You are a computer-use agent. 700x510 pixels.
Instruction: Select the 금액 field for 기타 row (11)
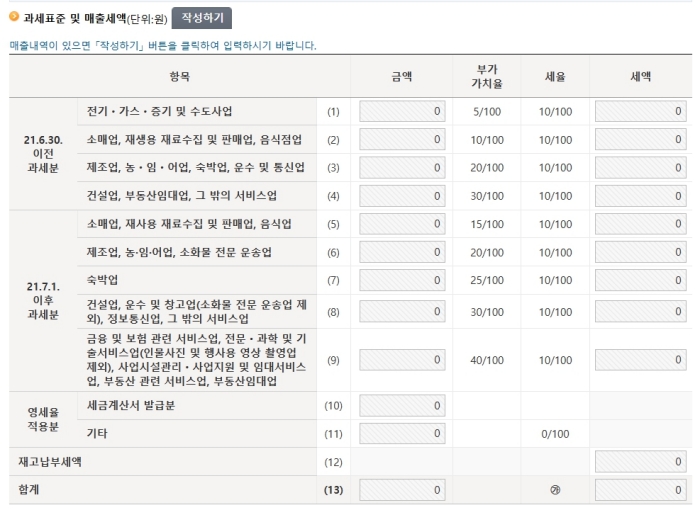coord(402,434)
